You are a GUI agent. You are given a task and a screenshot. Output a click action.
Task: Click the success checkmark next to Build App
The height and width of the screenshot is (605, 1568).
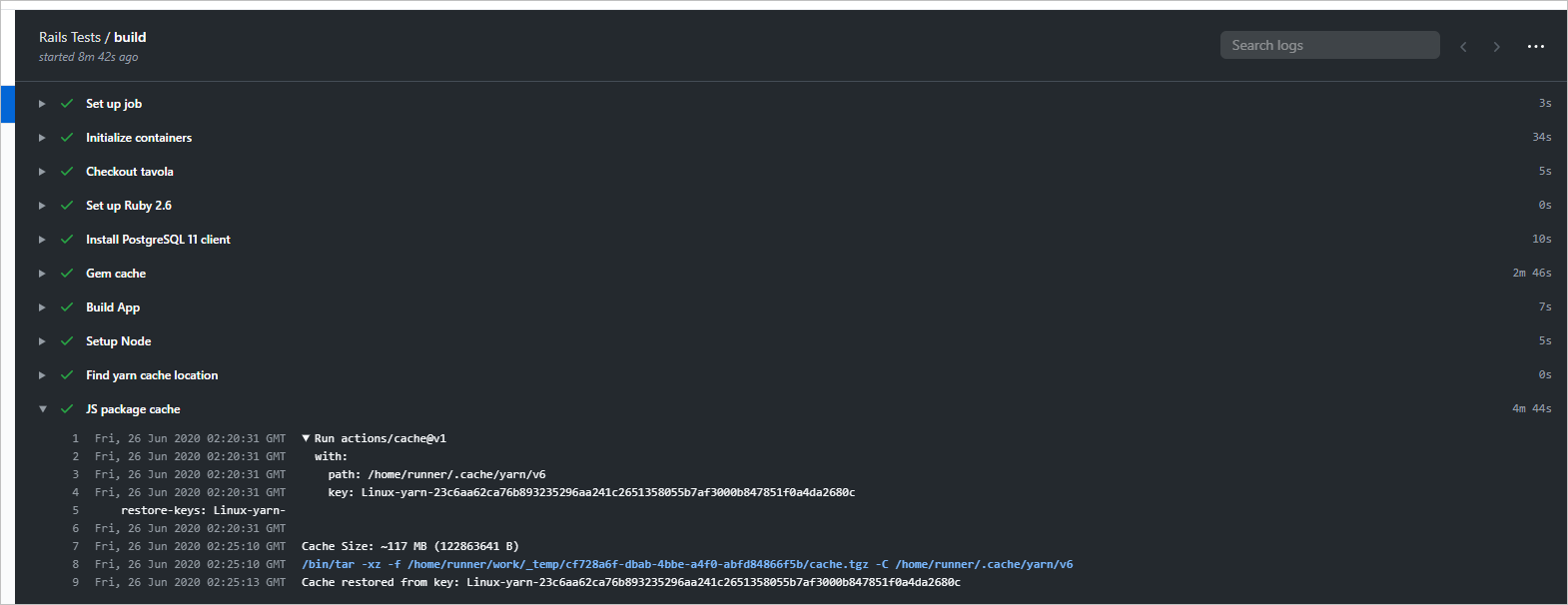click(x=67, y=307)
